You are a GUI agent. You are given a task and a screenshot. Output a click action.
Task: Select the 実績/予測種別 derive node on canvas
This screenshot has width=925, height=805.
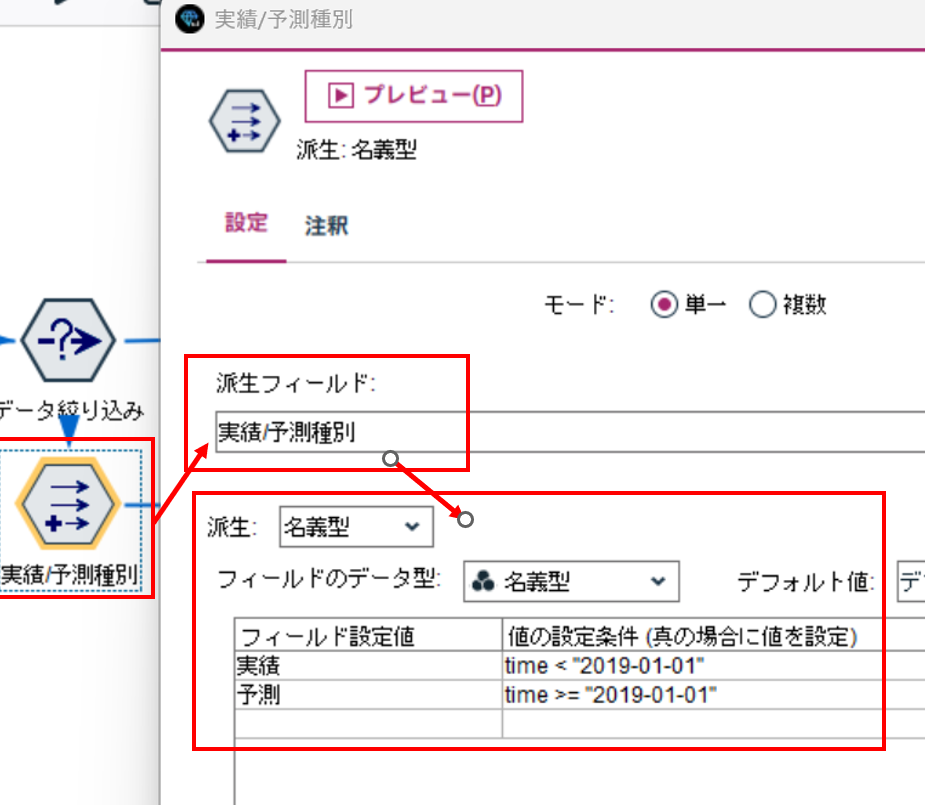point(68,503)
